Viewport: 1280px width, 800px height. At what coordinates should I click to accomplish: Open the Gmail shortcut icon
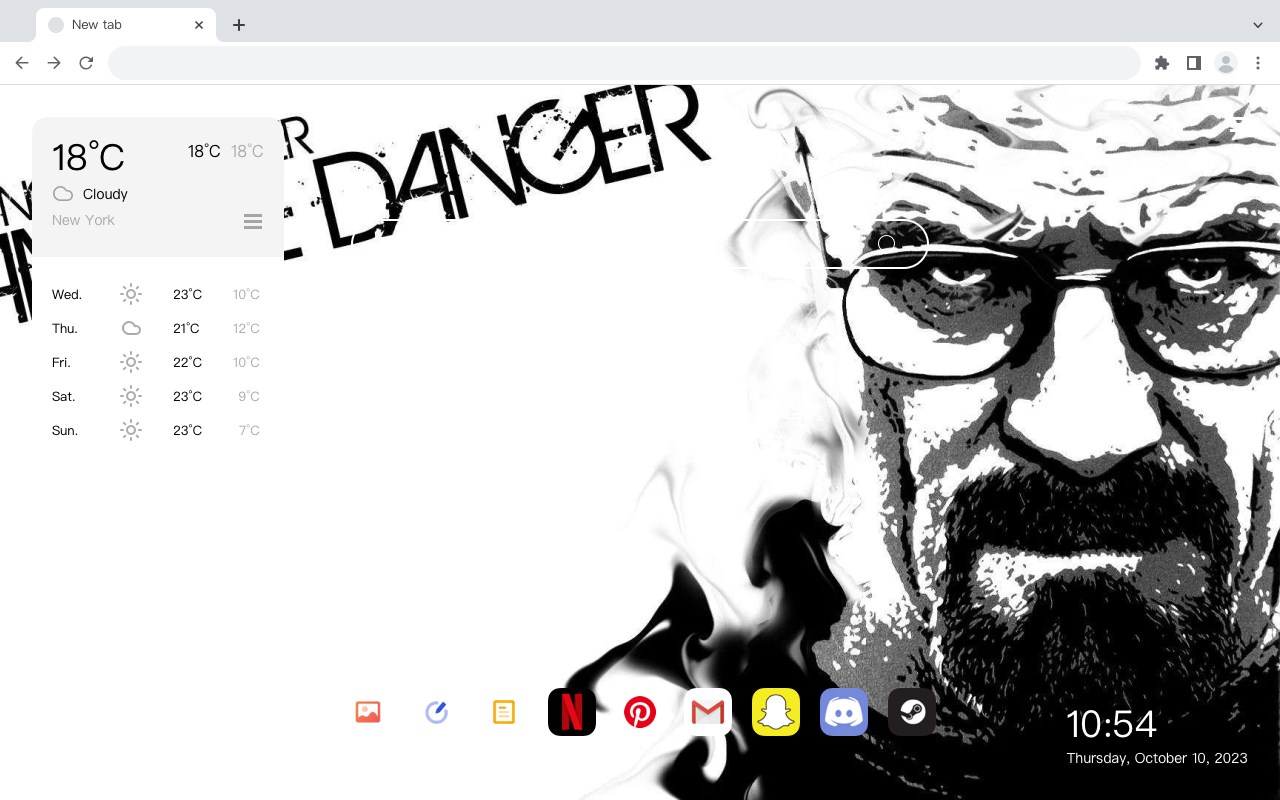click(x=708, y=712)
